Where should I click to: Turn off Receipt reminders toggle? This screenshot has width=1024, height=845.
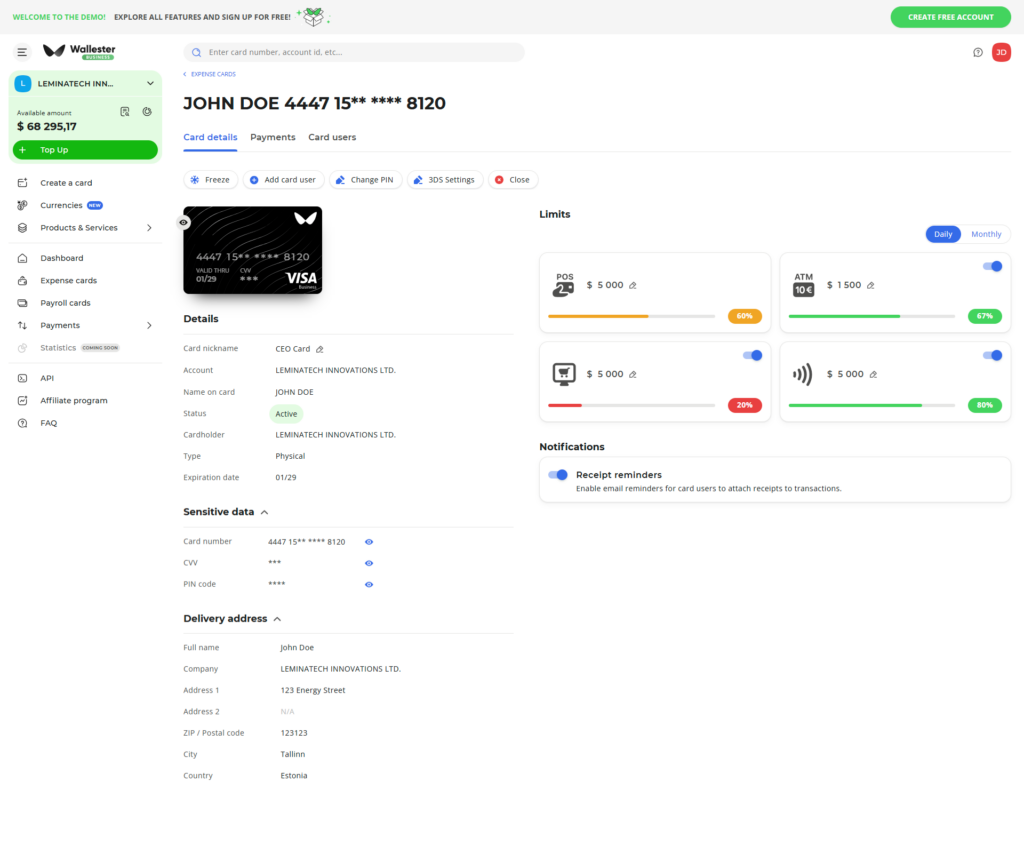coord(558,475)
